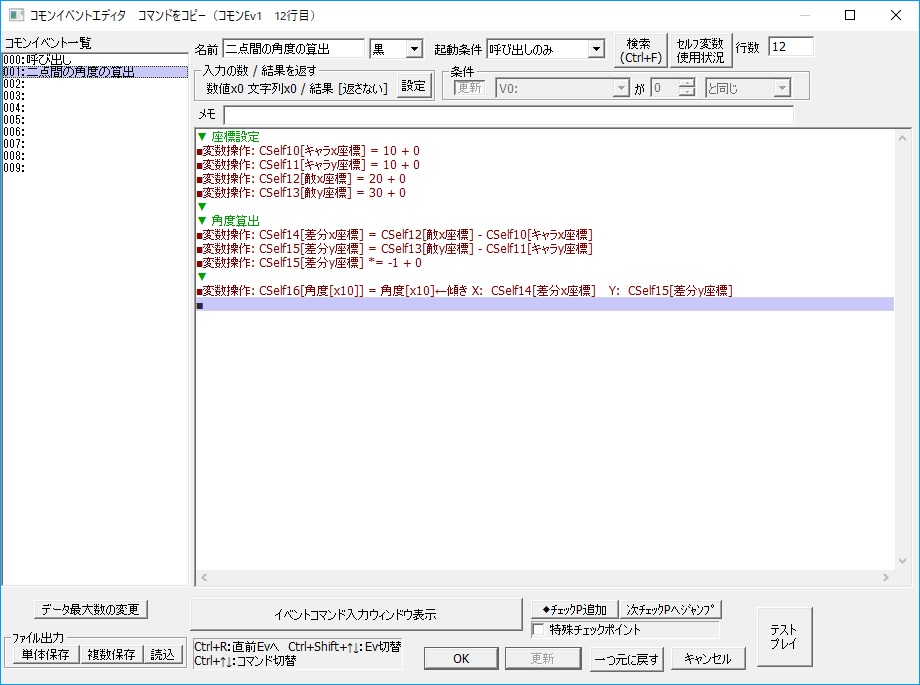Click the テストプレイ button
920x685 pixels.
pos(784,637)
